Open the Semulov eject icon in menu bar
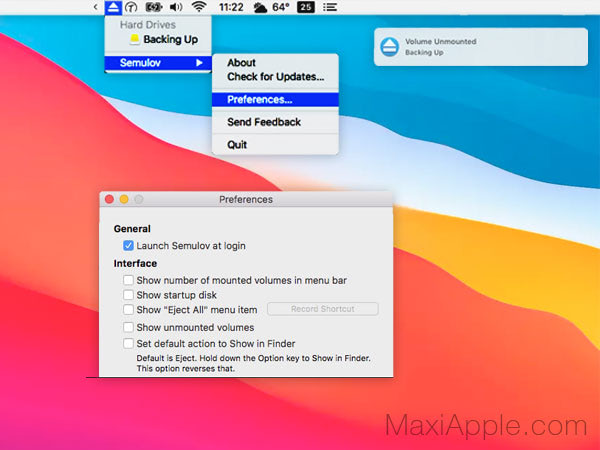Image resolution: width=600 pixels, height=450 pixels. [x=113, y=7]
